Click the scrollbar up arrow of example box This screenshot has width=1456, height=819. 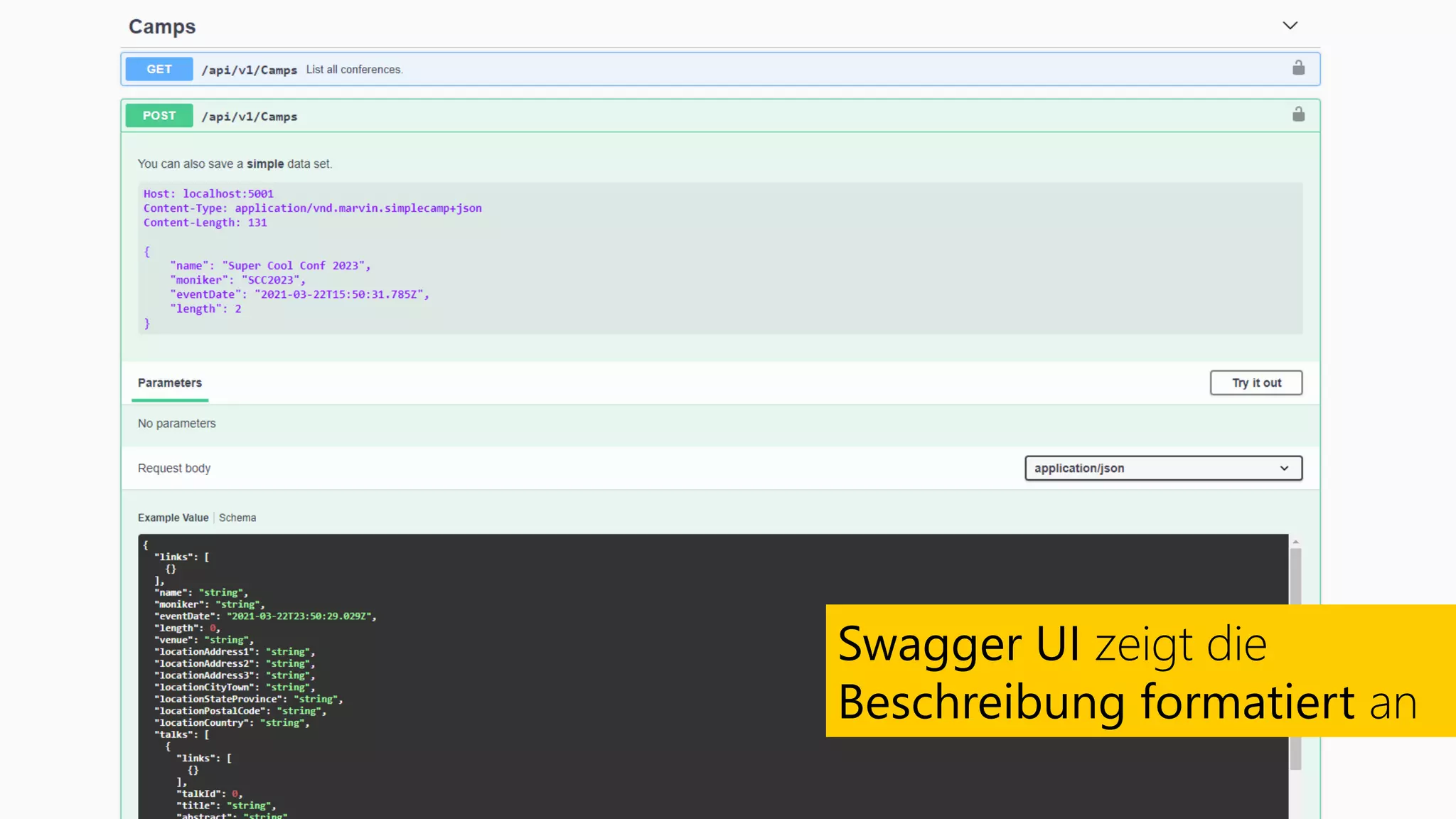pos(1295,542)
